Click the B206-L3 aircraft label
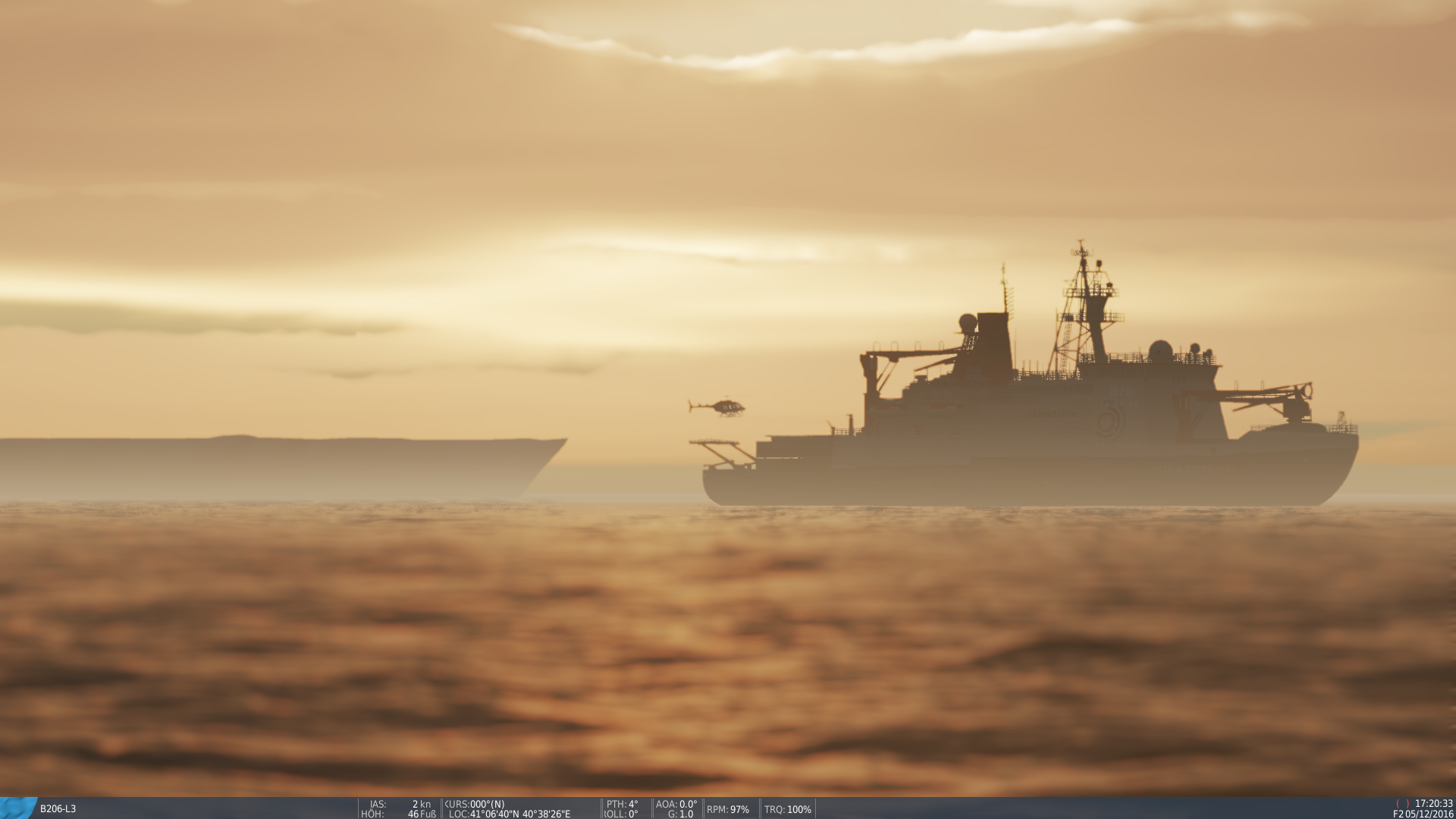 tap(58, 809)
